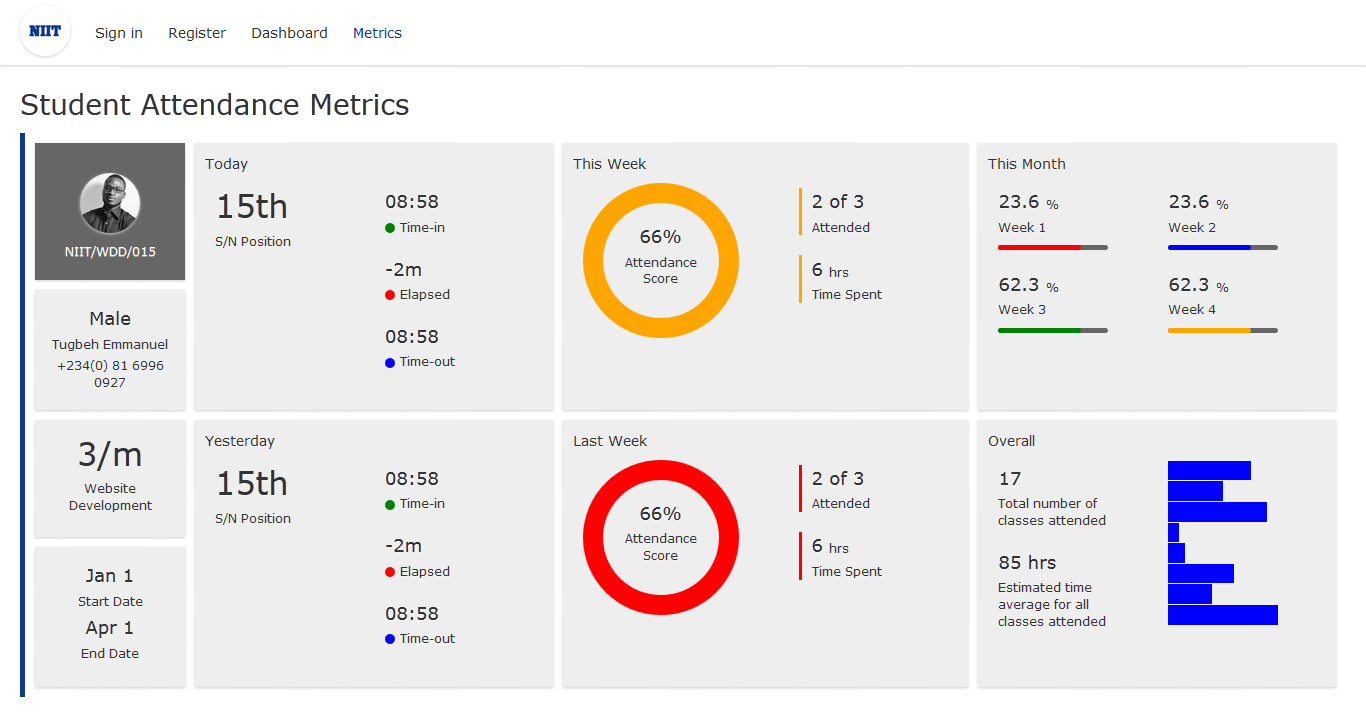This screenshot has width=1366, height=722.
Task: Click the NIIT/WDD/015 student ID
Action: tap(110, 252)
